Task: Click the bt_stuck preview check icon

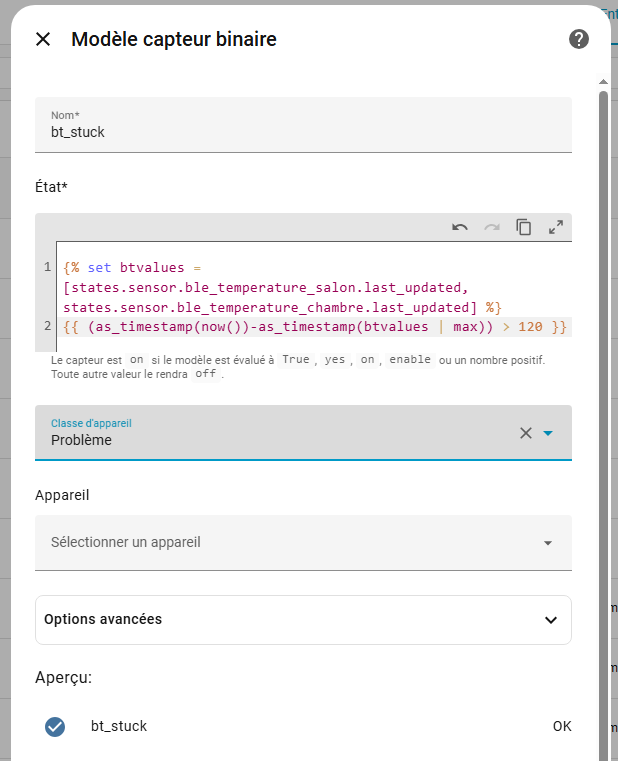Action: [x=55, y=727]
